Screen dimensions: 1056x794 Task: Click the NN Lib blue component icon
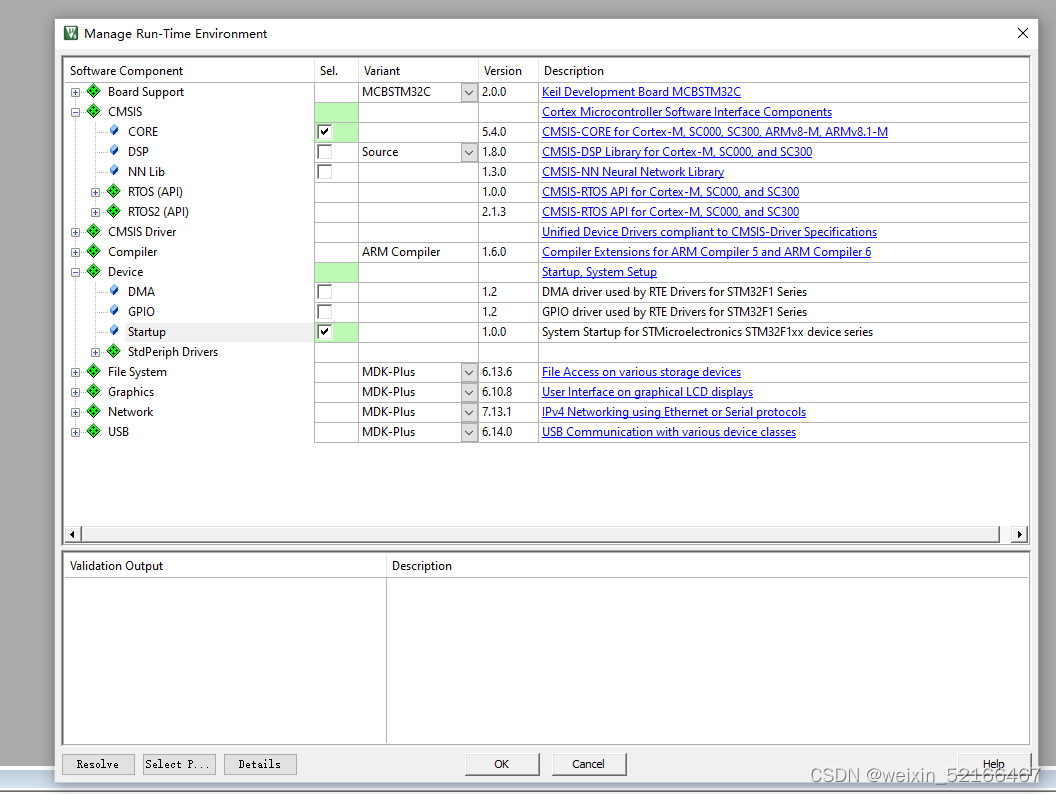(114, 171)
